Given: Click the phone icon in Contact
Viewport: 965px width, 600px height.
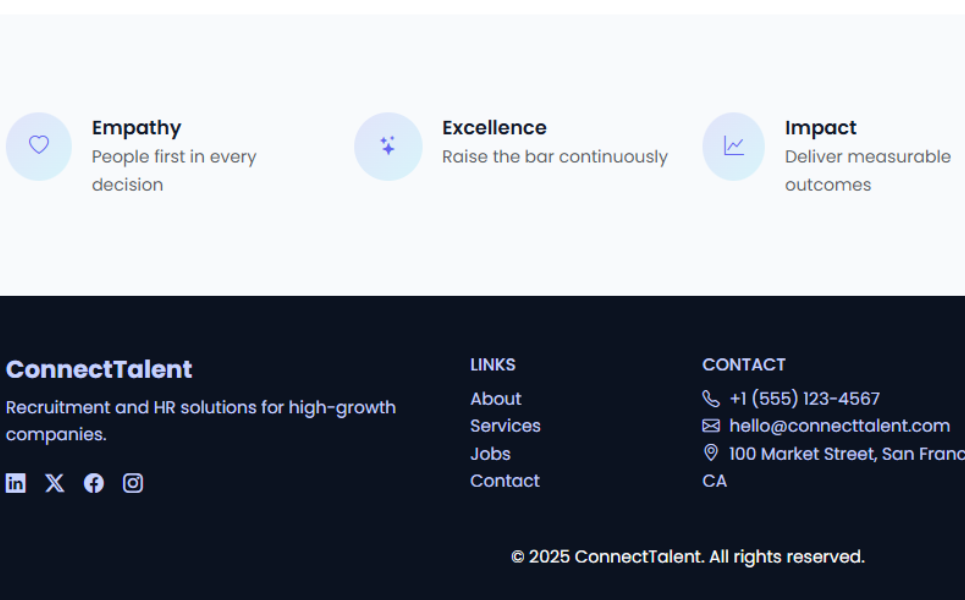Looking at the screenshot, I should (x=711, y=399).
